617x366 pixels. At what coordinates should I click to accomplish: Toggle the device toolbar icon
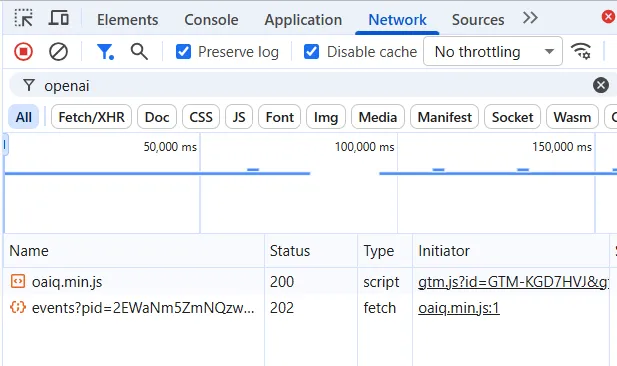tap(59, 18)
